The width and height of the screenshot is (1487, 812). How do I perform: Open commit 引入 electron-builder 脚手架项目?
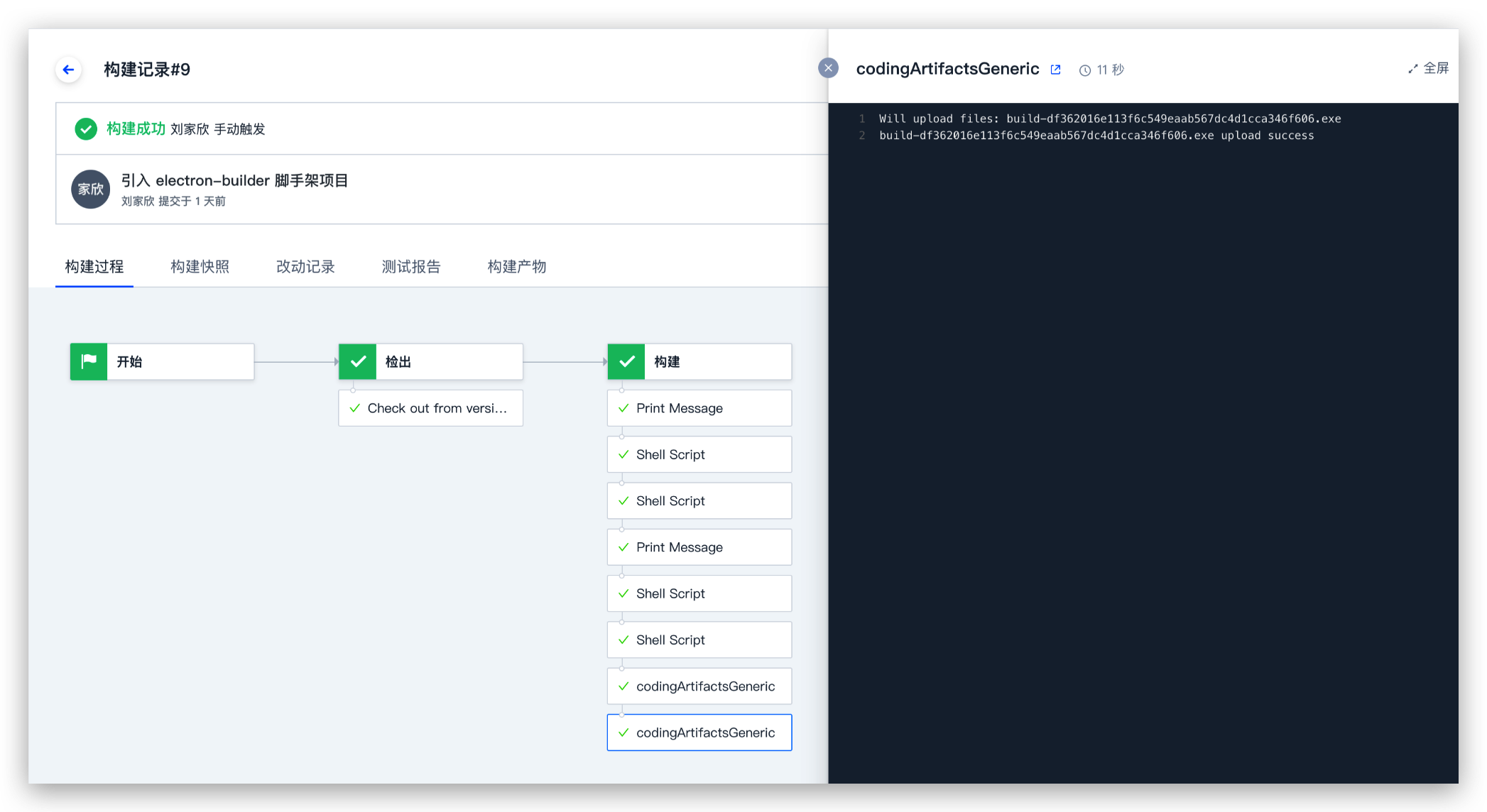[x=234, y=180]
